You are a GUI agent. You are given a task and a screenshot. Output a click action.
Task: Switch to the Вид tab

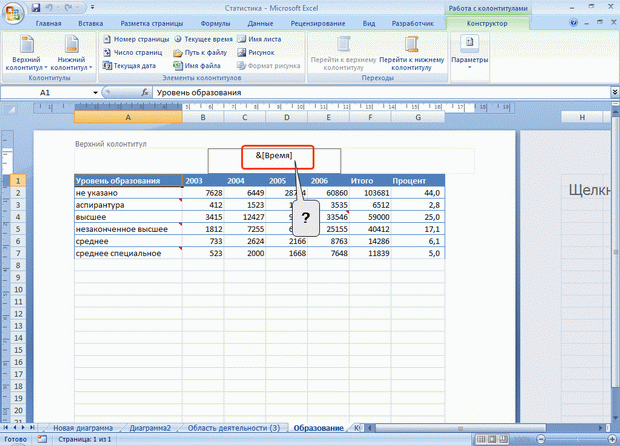coord(369,24)
